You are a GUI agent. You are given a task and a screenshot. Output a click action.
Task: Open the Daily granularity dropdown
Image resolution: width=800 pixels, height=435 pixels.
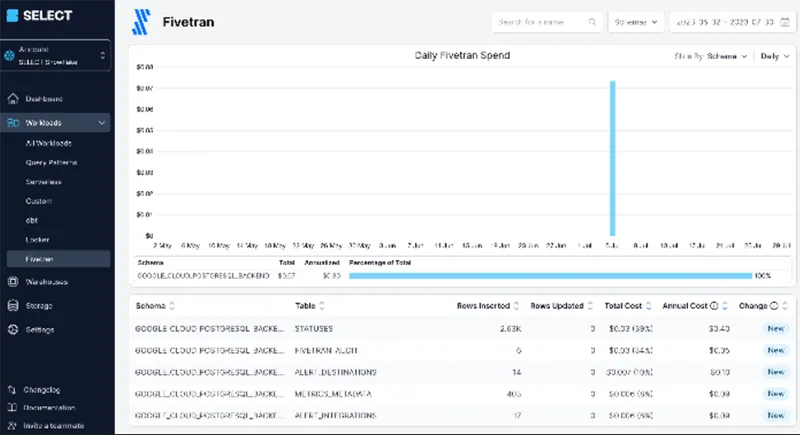(774, 56)
